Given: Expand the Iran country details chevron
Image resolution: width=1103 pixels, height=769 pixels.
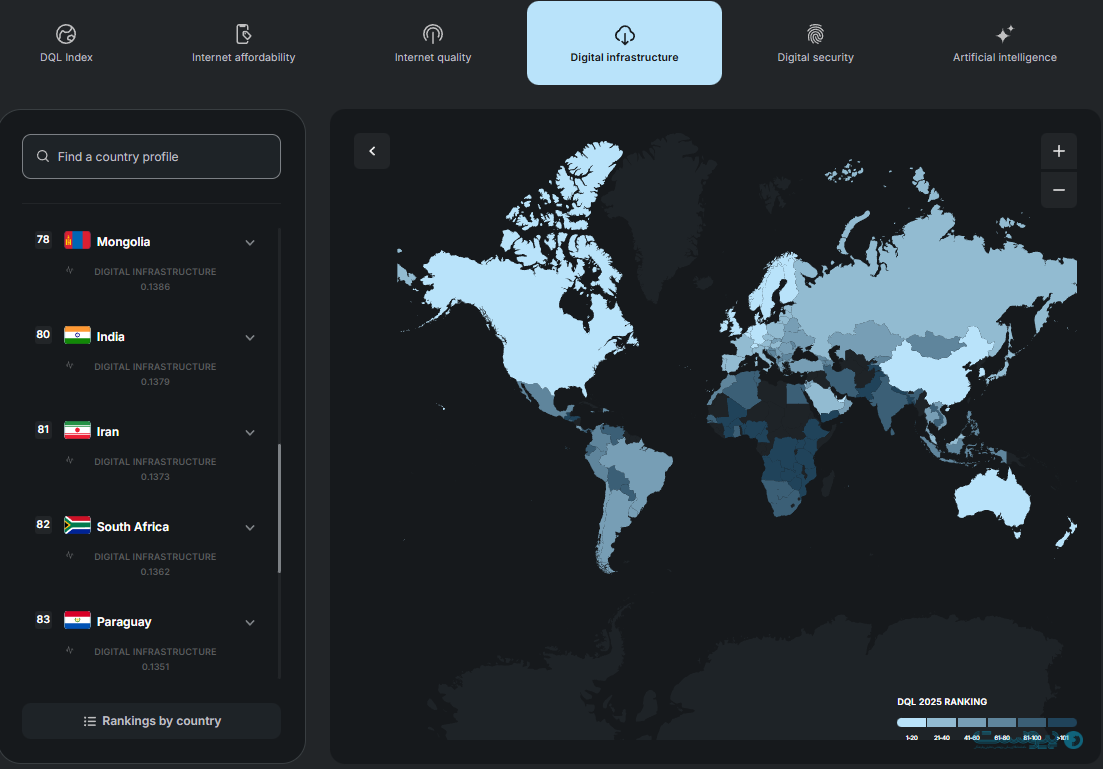Looking at the screenshot, I should [x=250, y=432].
